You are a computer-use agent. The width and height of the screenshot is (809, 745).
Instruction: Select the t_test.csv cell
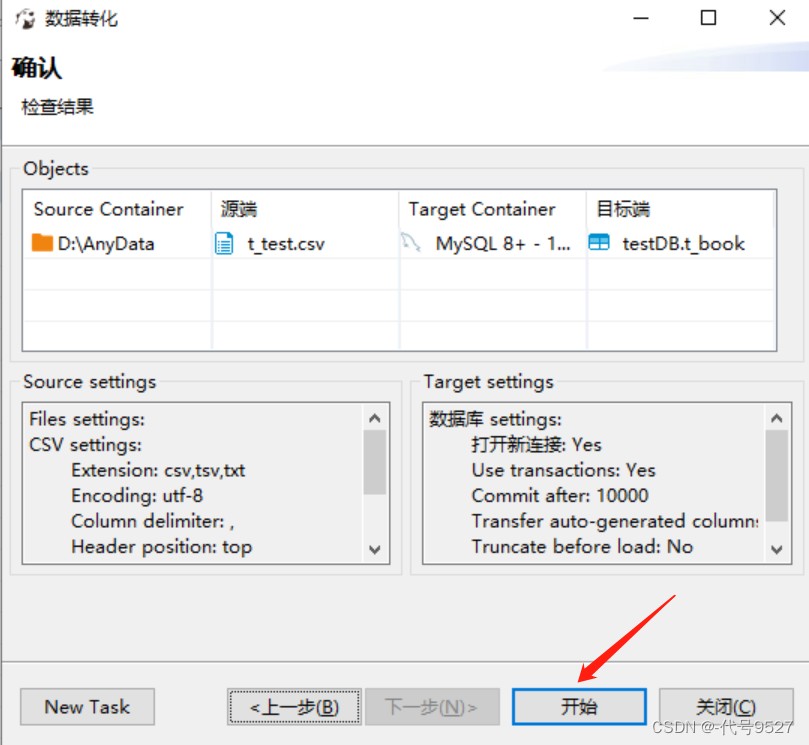(x=305, y=244)
